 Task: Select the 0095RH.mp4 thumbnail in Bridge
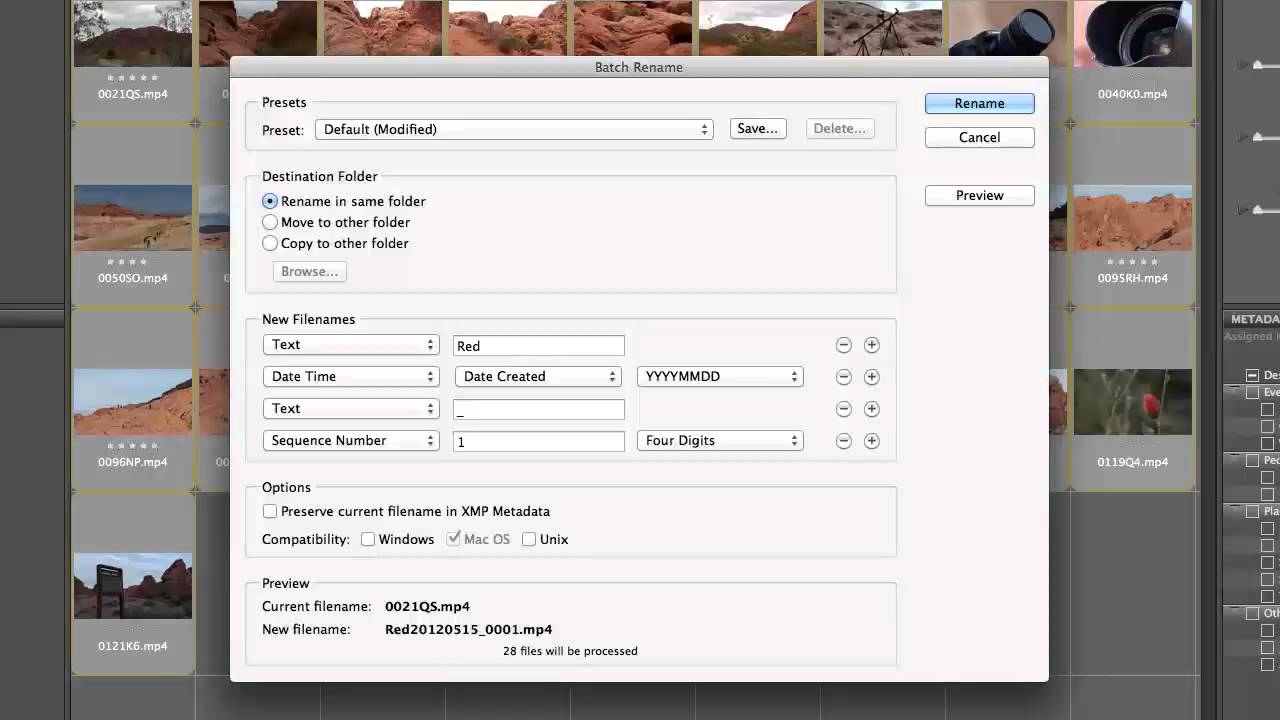(x=1133, y=217)
